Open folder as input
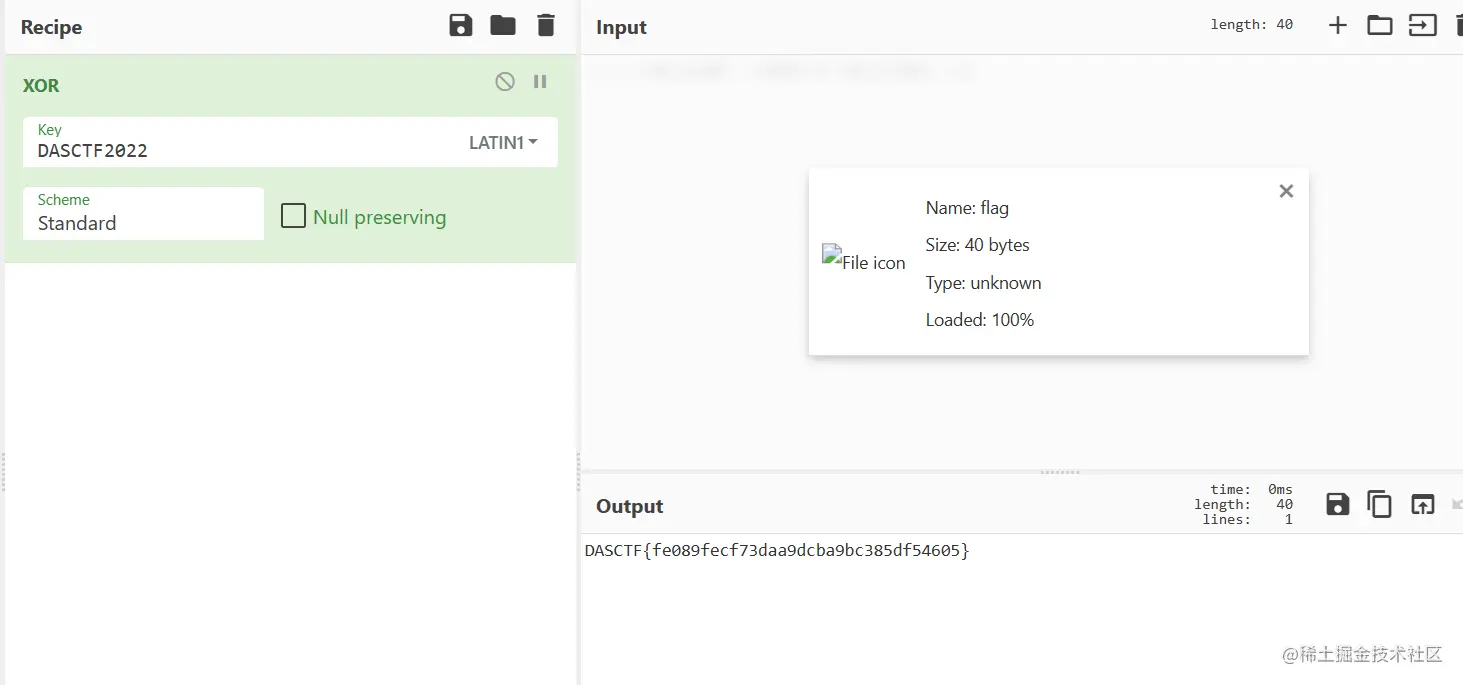Screen dimensions: 1463x685 [1380, 26]
